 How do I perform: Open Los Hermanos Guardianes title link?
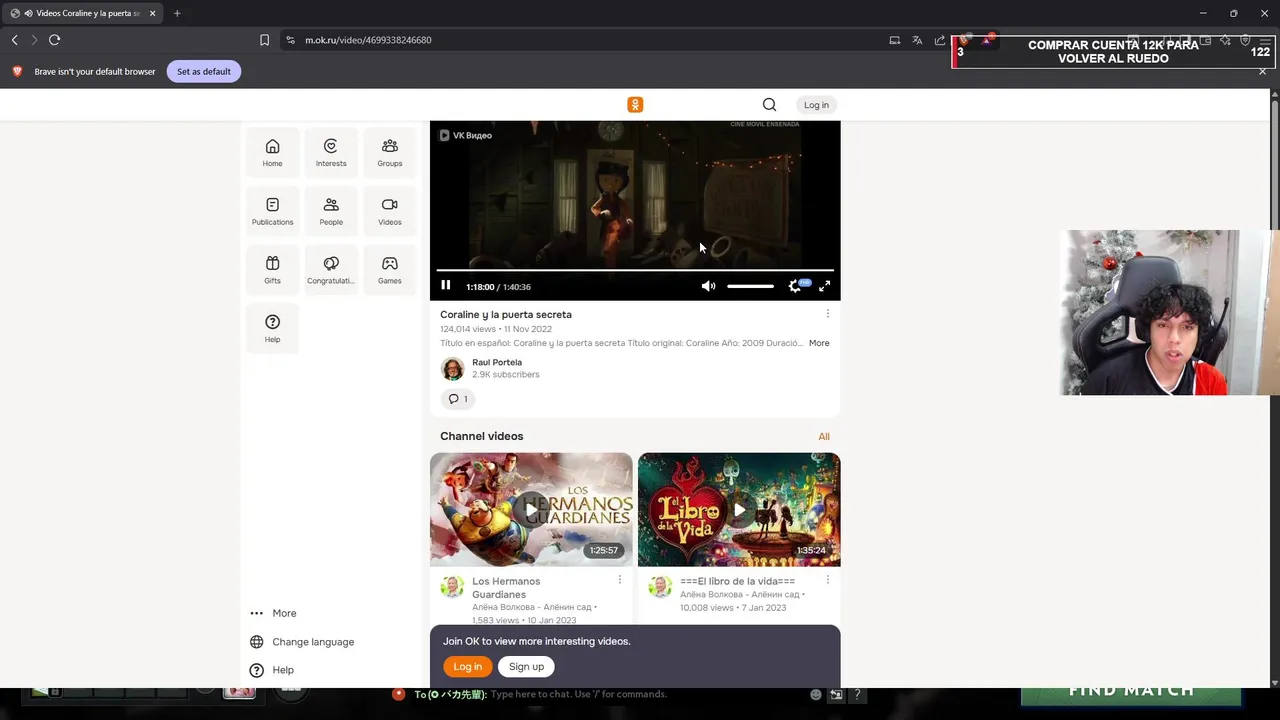[x=506, y=588]
